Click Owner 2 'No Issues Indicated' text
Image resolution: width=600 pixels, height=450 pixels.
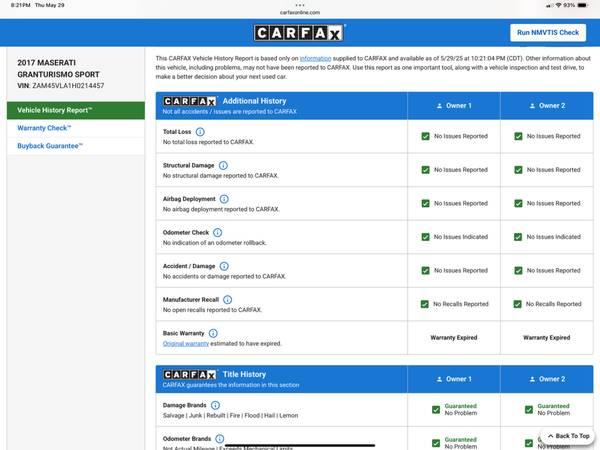tap(553, 237)
